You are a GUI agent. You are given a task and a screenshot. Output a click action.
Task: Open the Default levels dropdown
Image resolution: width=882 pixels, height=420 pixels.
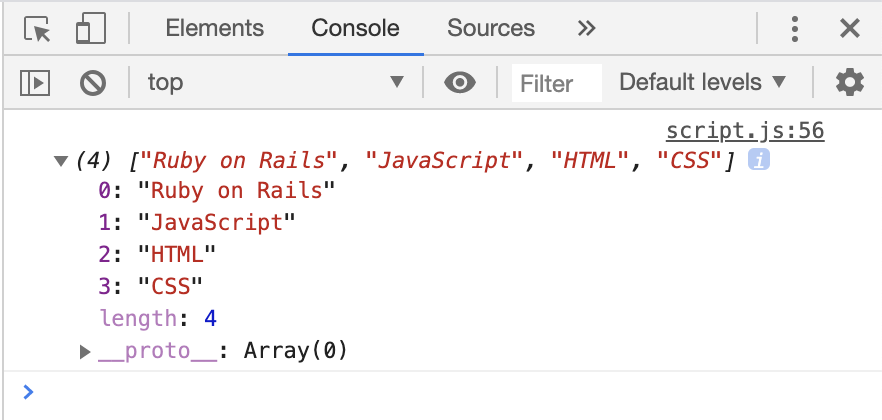pyautogui.click(x=703, y=82)
